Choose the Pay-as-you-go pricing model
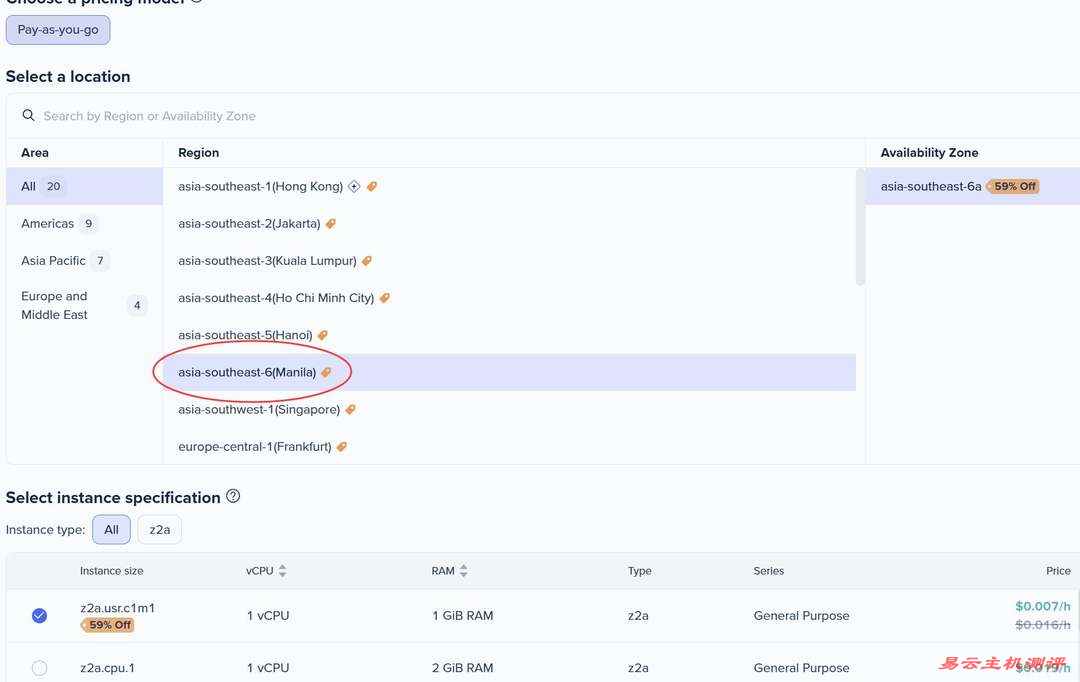 [x=58, y=30]
